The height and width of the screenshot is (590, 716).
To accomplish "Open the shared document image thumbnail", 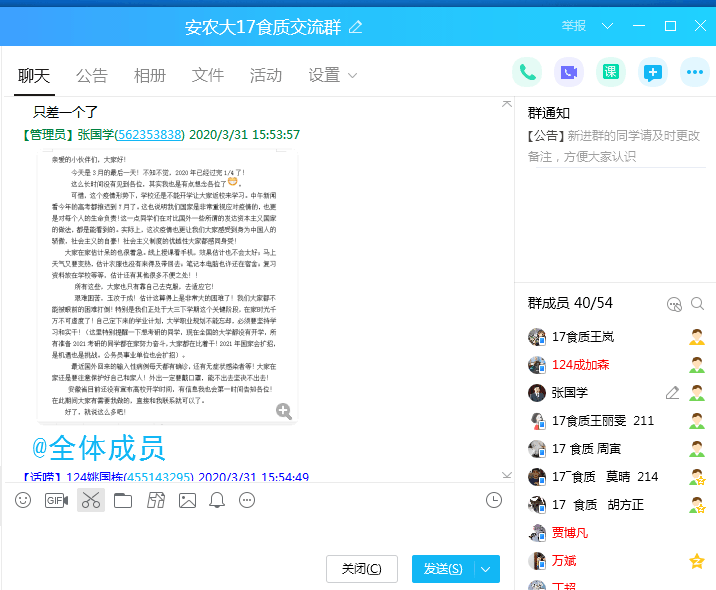I will [x=166, y=285].
